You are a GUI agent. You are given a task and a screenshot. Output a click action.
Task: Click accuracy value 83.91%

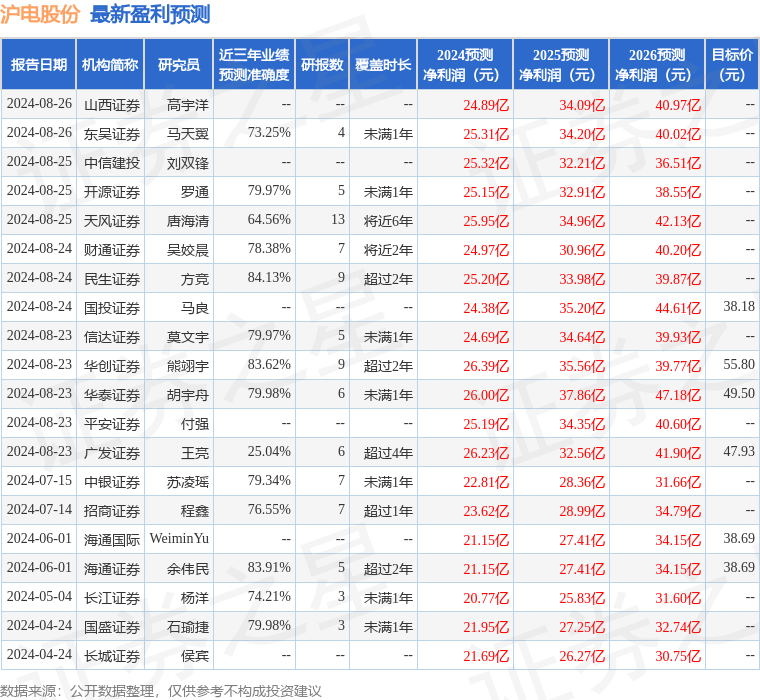269,568
